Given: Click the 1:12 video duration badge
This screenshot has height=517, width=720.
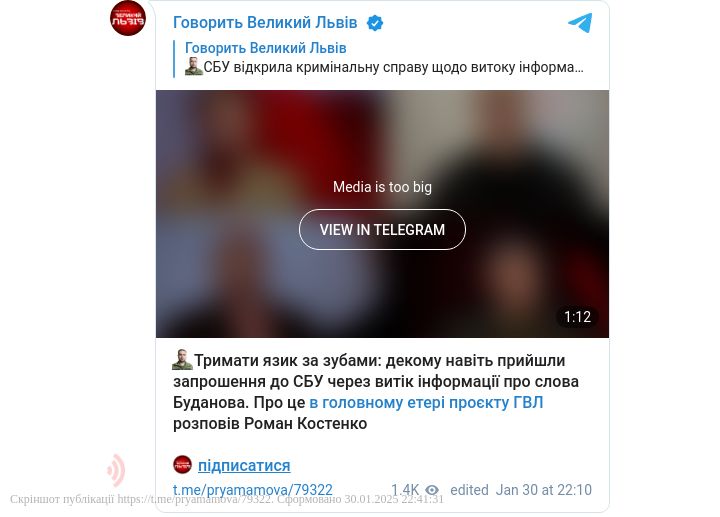Looking at the screenshot, I should pyautogui.click(x=577, y=317).
